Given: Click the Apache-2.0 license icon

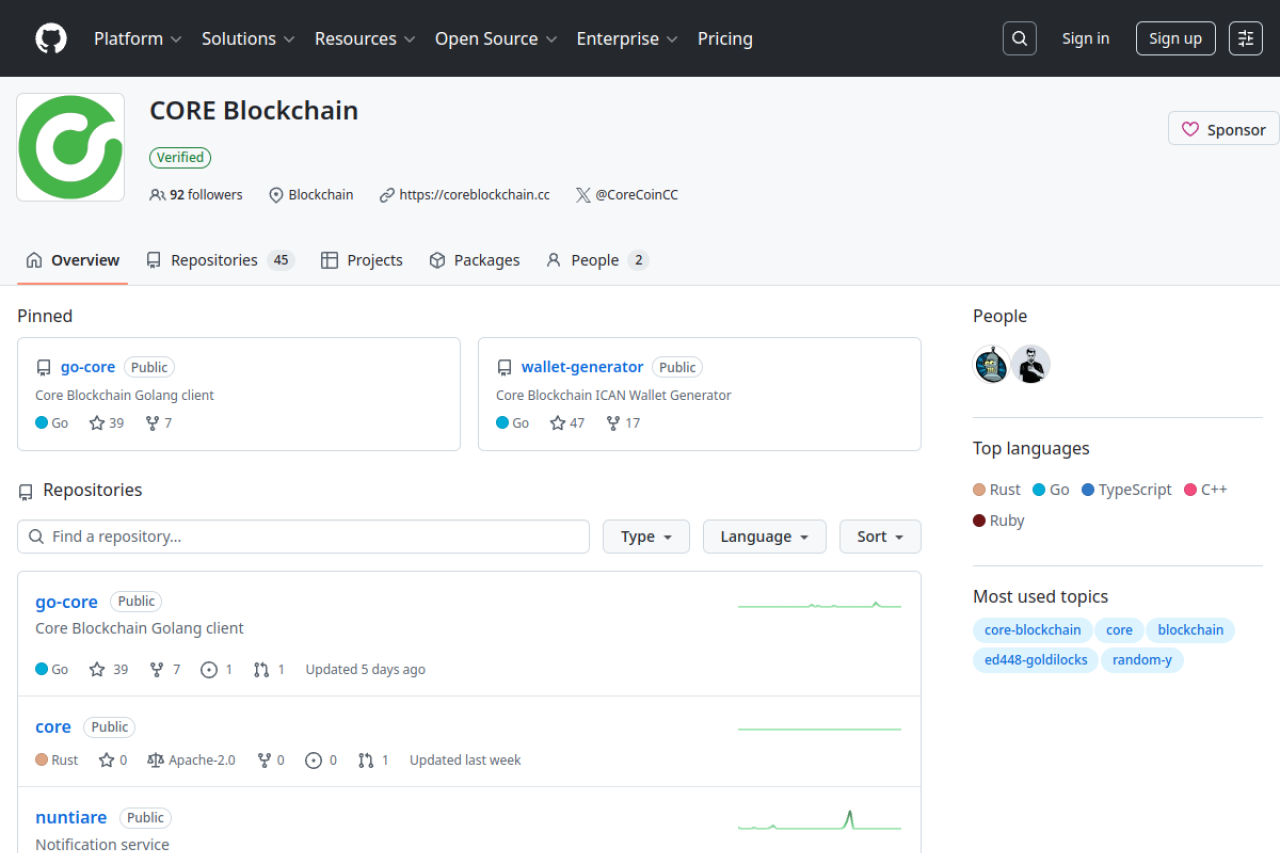Looking at the screenshot, I should 155,760.
